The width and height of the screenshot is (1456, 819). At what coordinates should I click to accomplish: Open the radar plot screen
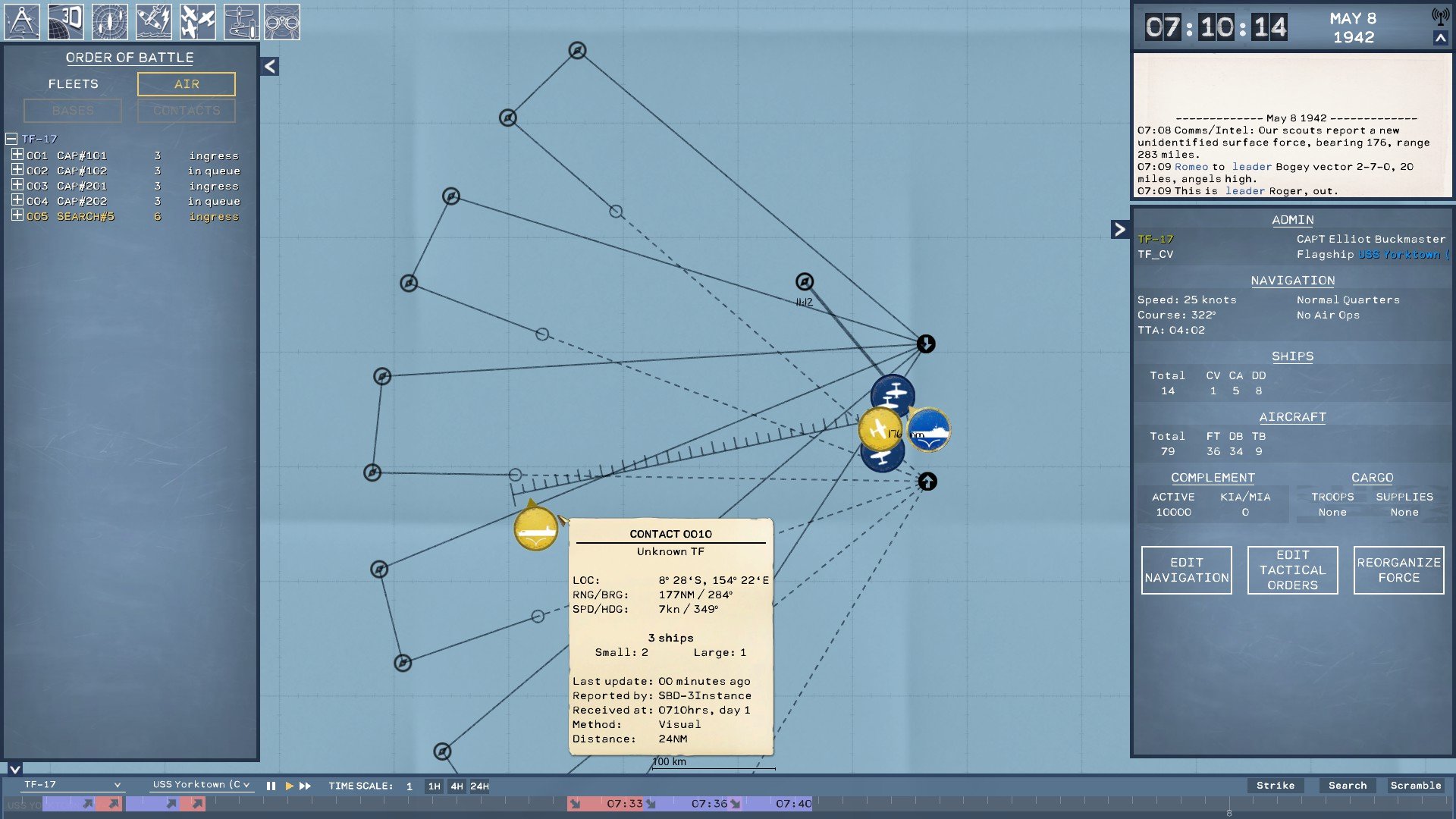110,21
